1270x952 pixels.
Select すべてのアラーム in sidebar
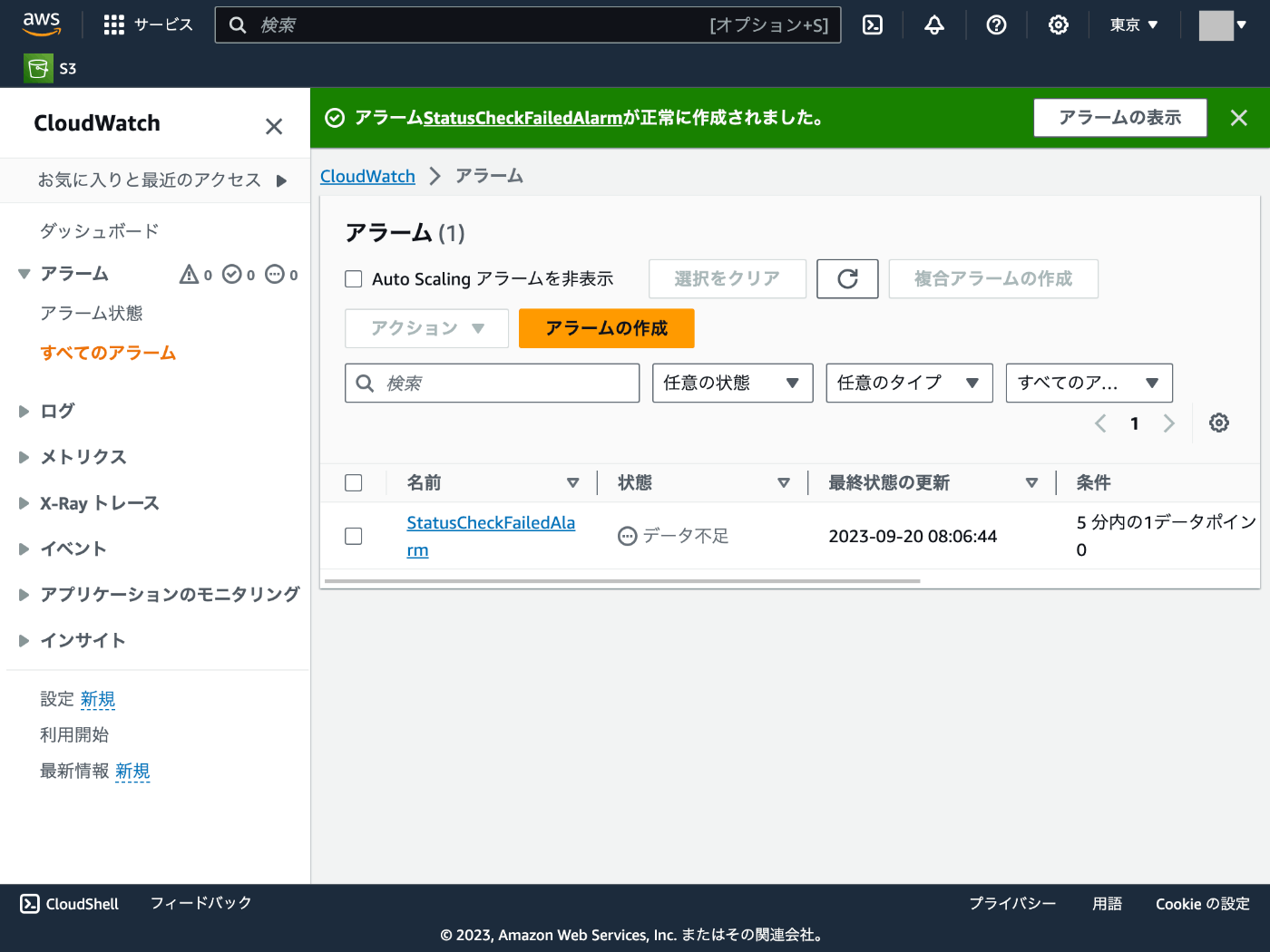coord(108,353)
